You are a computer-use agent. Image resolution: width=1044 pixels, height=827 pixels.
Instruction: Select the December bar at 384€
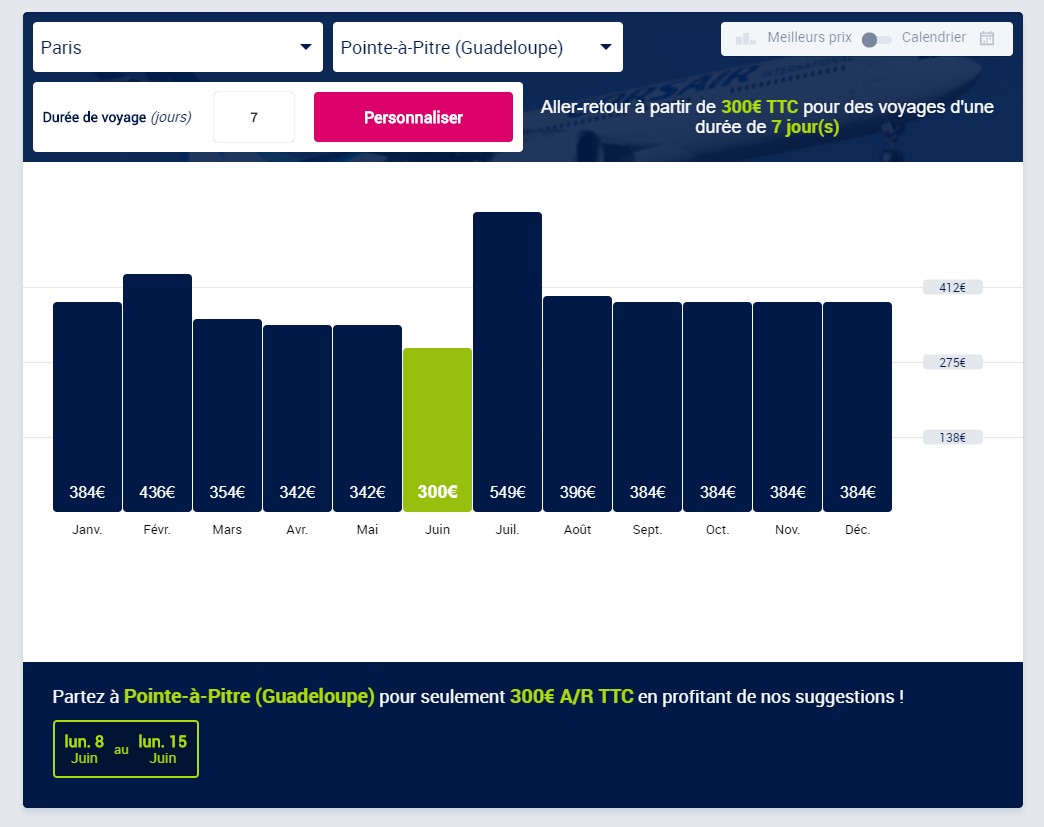point(857,407)
